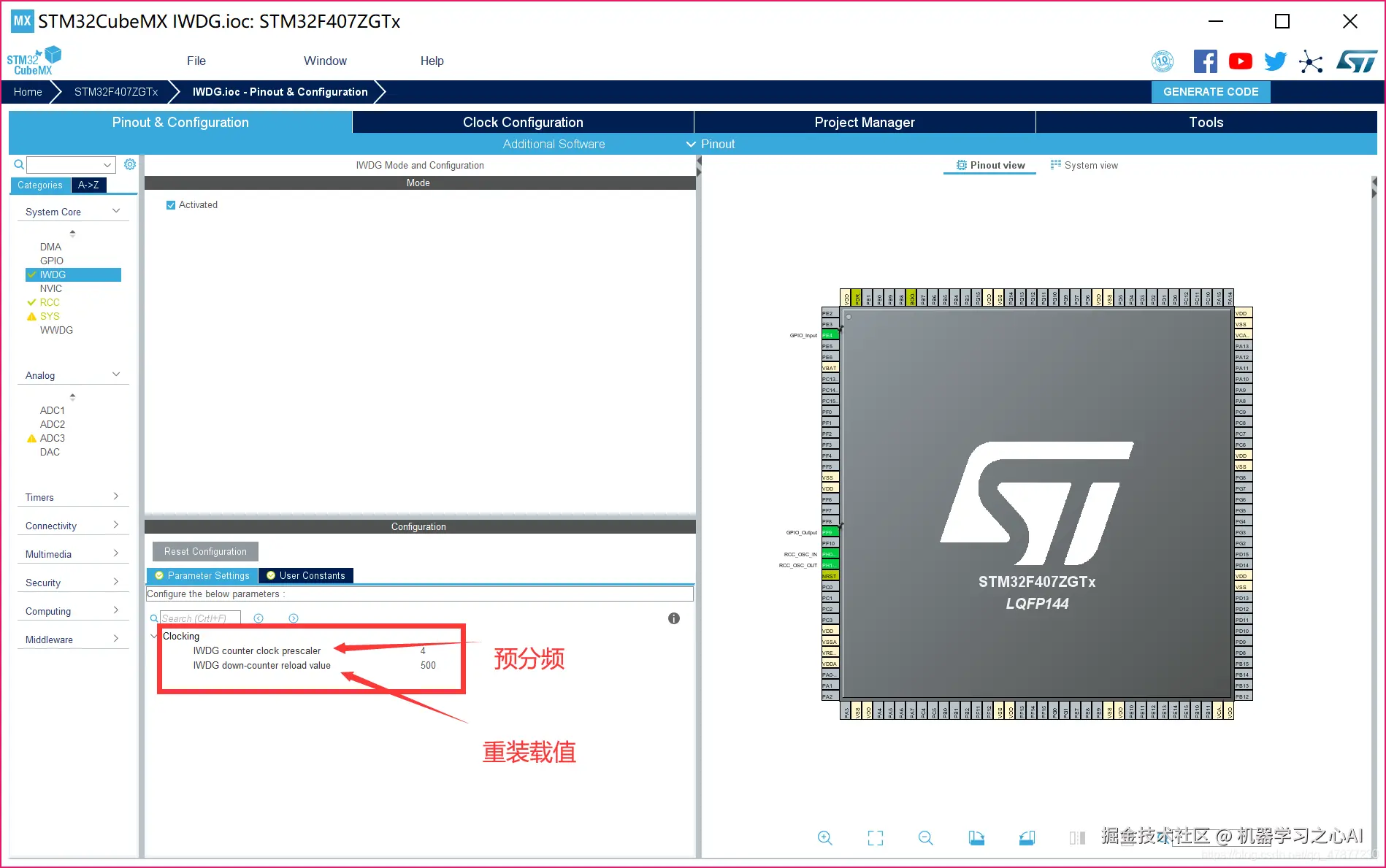Expand the Middleware category
Screen dimensions: 1386x868
click(116, 639)
